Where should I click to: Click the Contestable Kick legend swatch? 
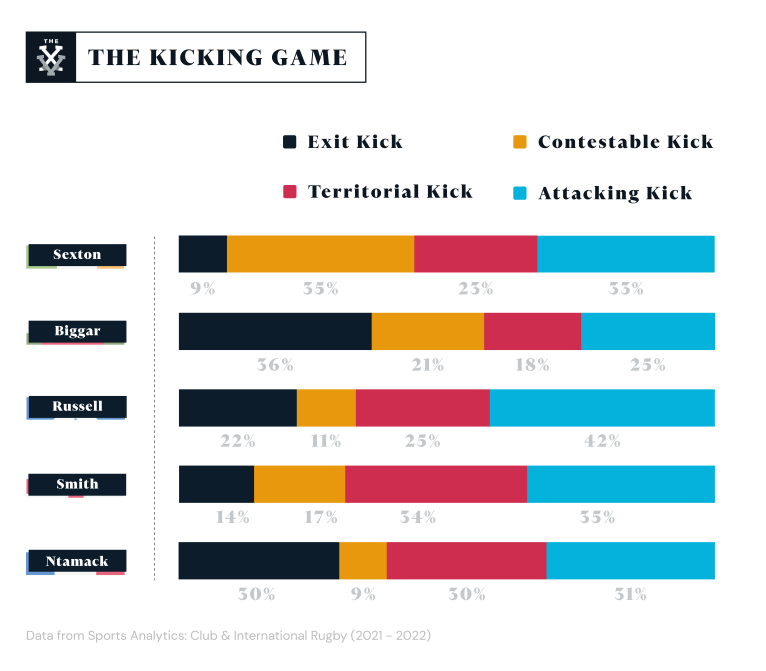coord(519,142)
